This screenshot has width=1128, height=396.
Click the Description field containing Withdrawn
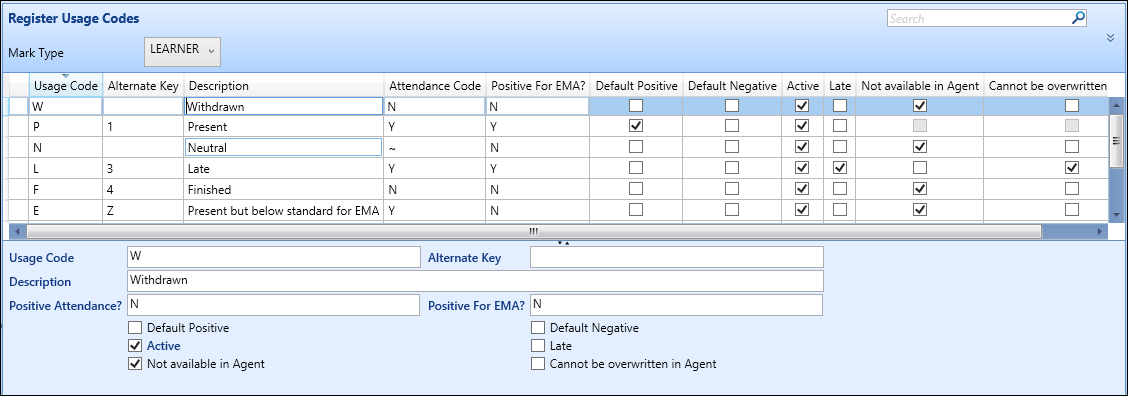tap(475, 281)
